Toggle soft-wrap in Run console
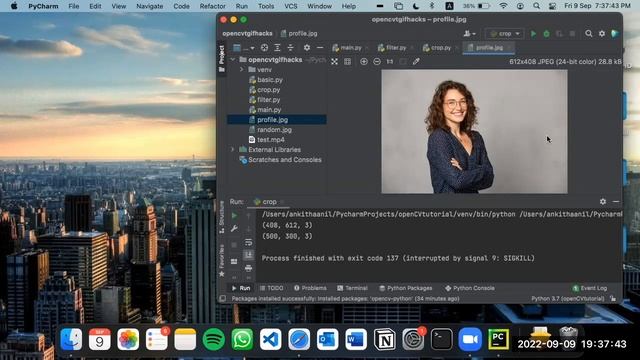This screenshot has width=640, height=360. click(x=248, y=242)
